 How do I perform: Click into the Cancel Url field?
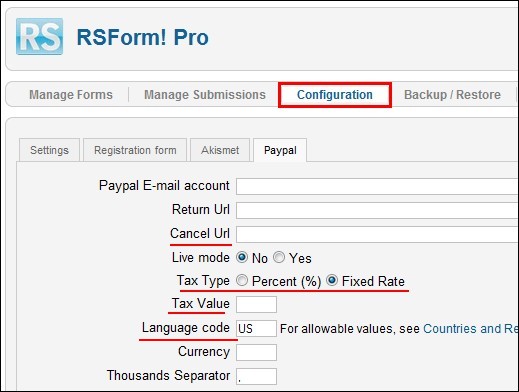pyautogui.click(x=377, y=234)
